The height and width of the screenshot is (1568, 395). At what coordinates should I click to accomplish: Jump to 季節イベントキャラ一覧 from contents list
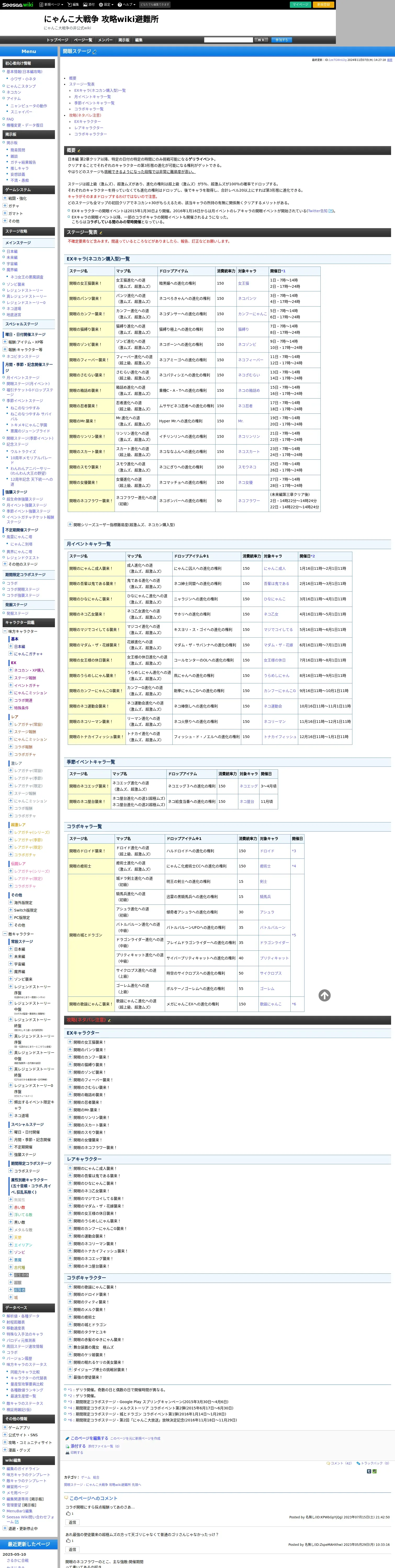click(x=94, y=103)
